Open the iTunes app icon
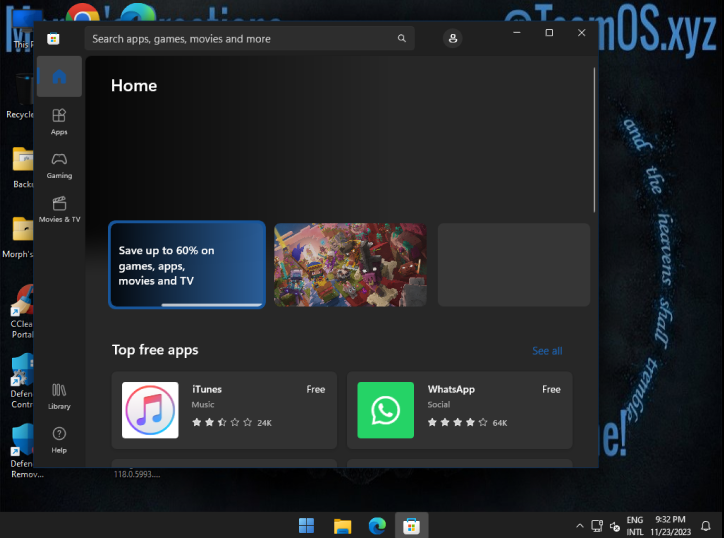 coord(150,410)
